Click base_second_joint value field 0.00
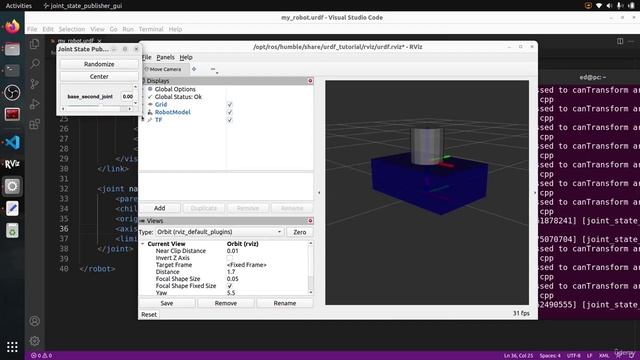 point(128,97)
